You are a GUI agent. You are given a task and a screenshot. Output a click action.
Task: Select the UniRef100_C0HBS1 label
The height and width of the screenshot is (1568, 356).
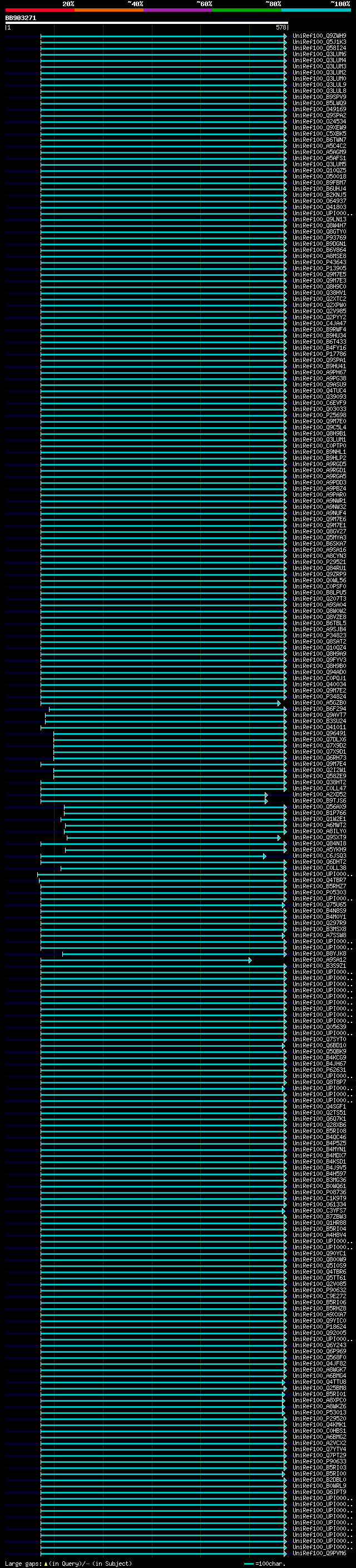click(x=319, y=1431)
